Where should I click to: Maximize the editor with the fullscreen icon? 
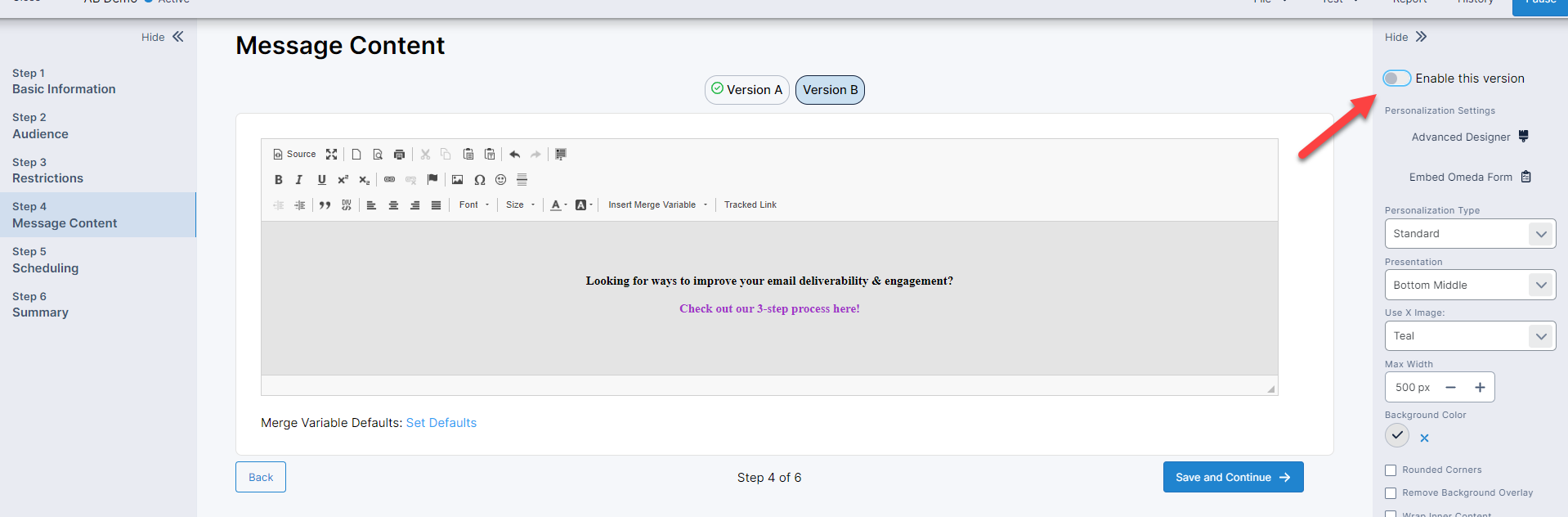point(331,155)
